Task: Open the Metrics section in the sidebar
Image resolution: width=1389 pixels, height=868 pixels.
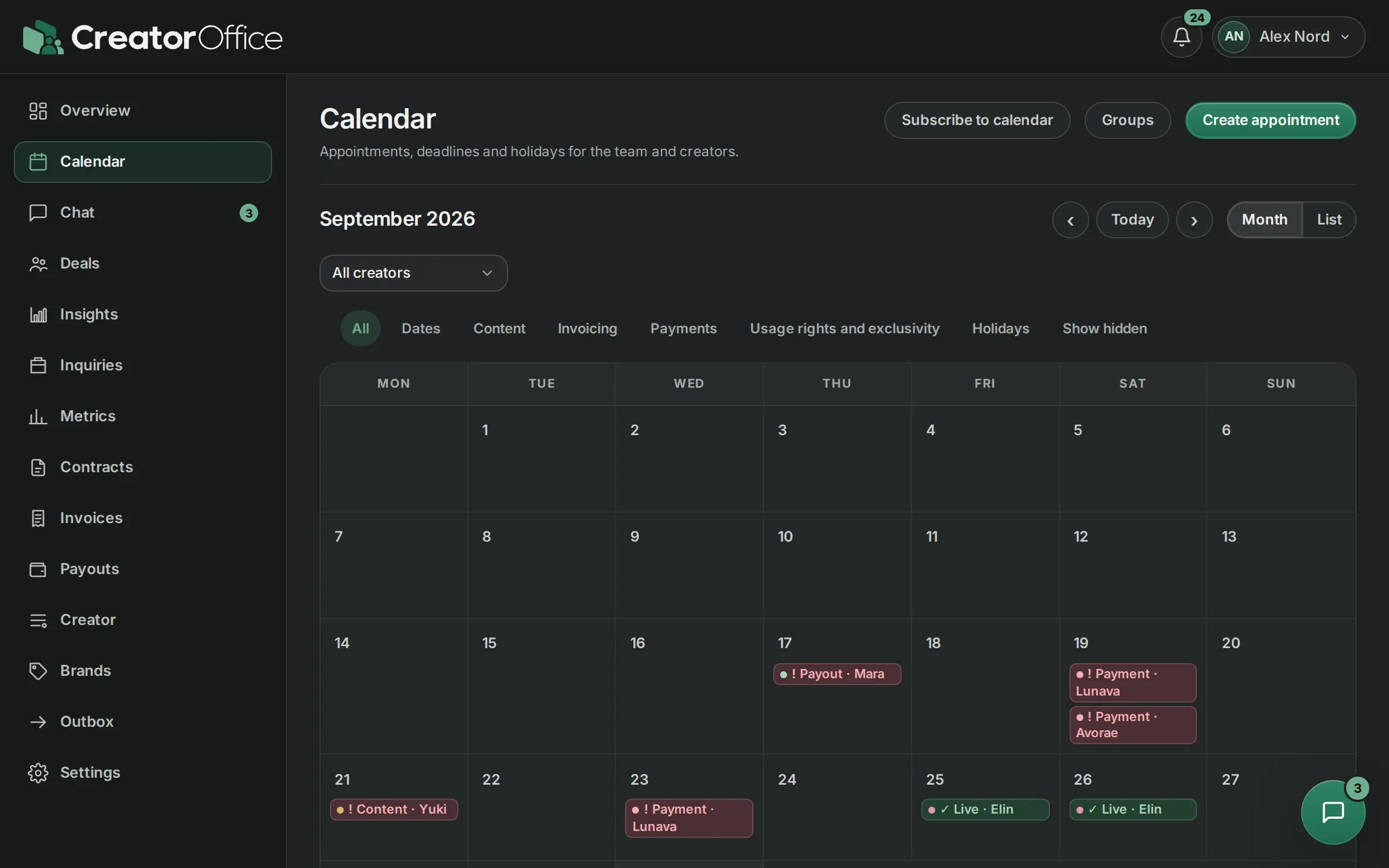Action: point(143,416)
